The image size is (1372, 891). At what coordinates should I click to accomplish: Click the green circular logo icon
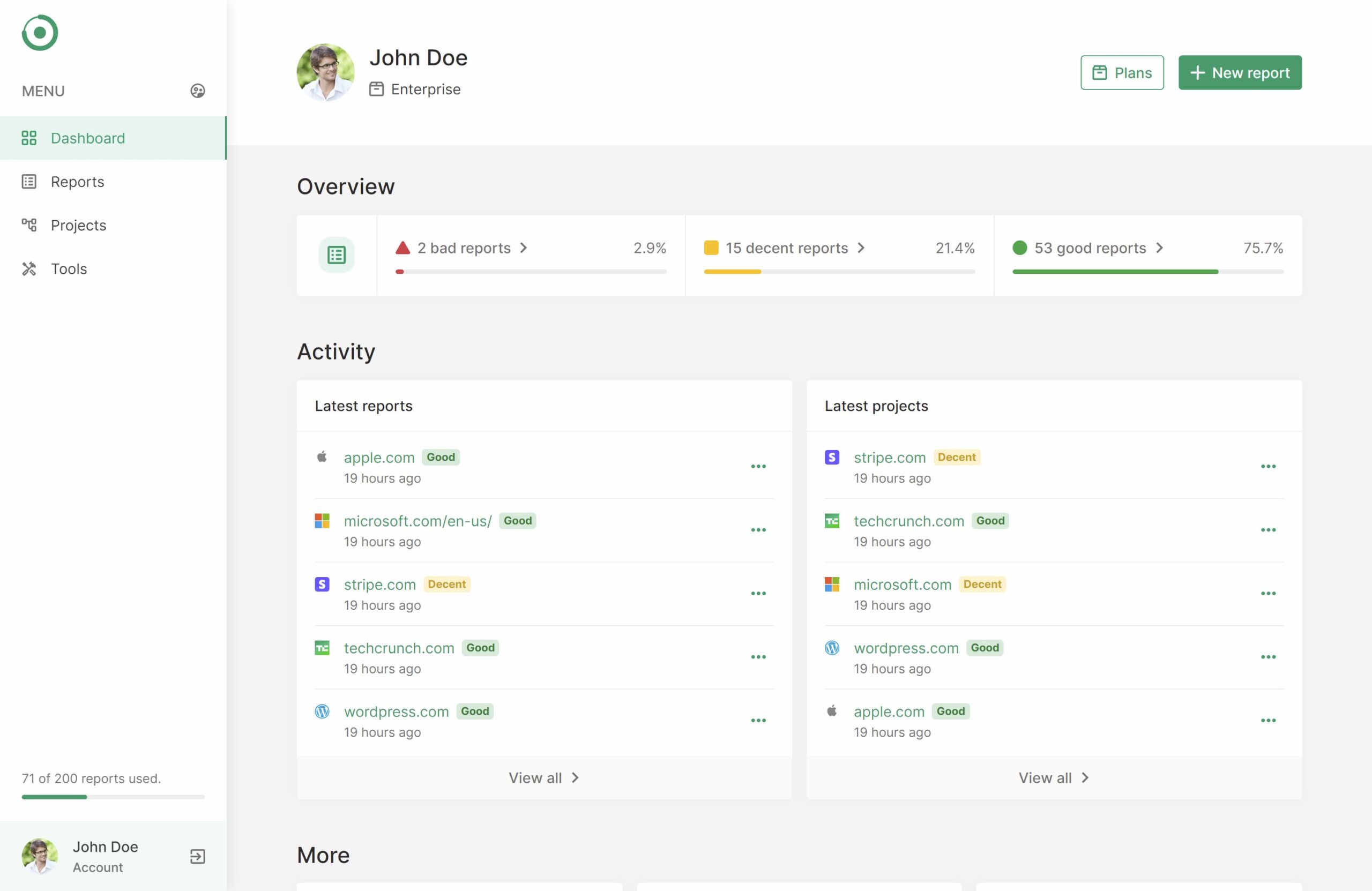point(40,33)
